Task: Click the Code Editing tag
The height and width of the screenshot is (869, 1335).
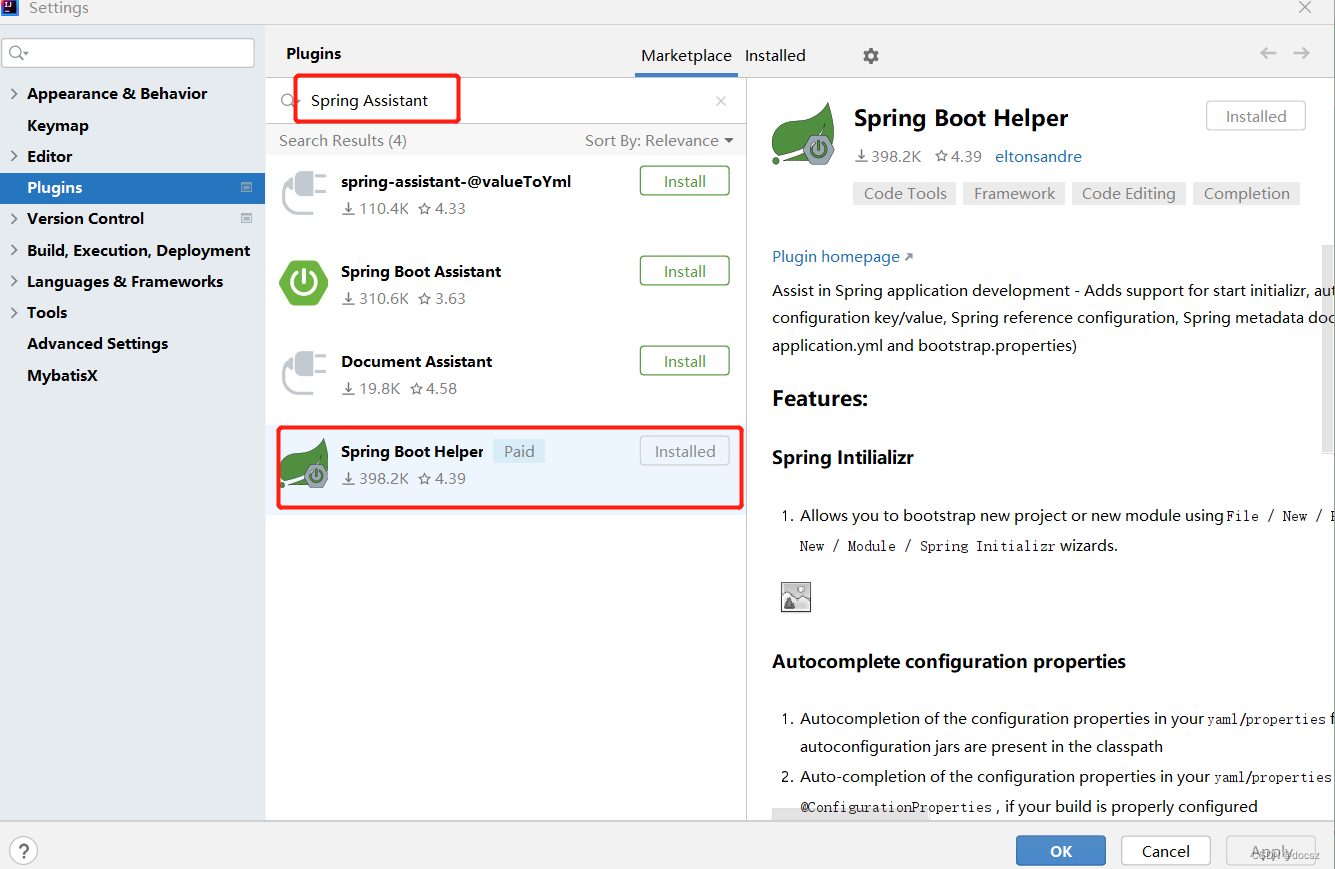Action: click(x=1129, y=193)
